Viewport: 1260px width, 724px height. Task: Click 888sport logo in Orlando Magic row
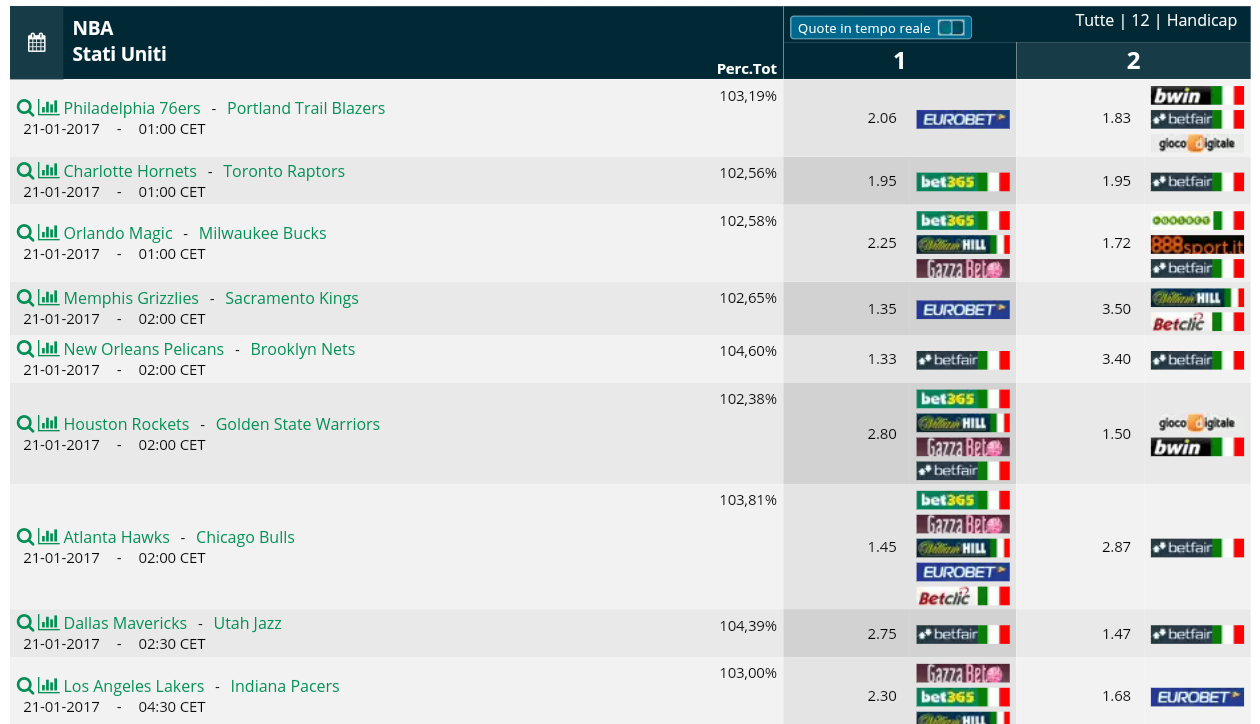tap(1197, 244)
